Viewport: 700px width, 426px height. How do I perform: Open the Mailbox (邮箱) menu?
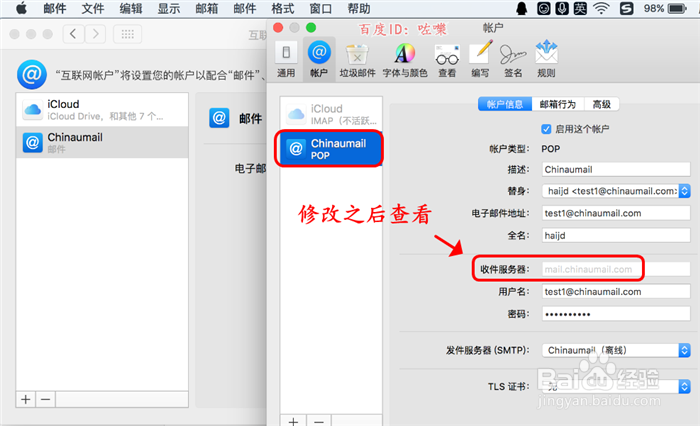(x=207, y=8)
